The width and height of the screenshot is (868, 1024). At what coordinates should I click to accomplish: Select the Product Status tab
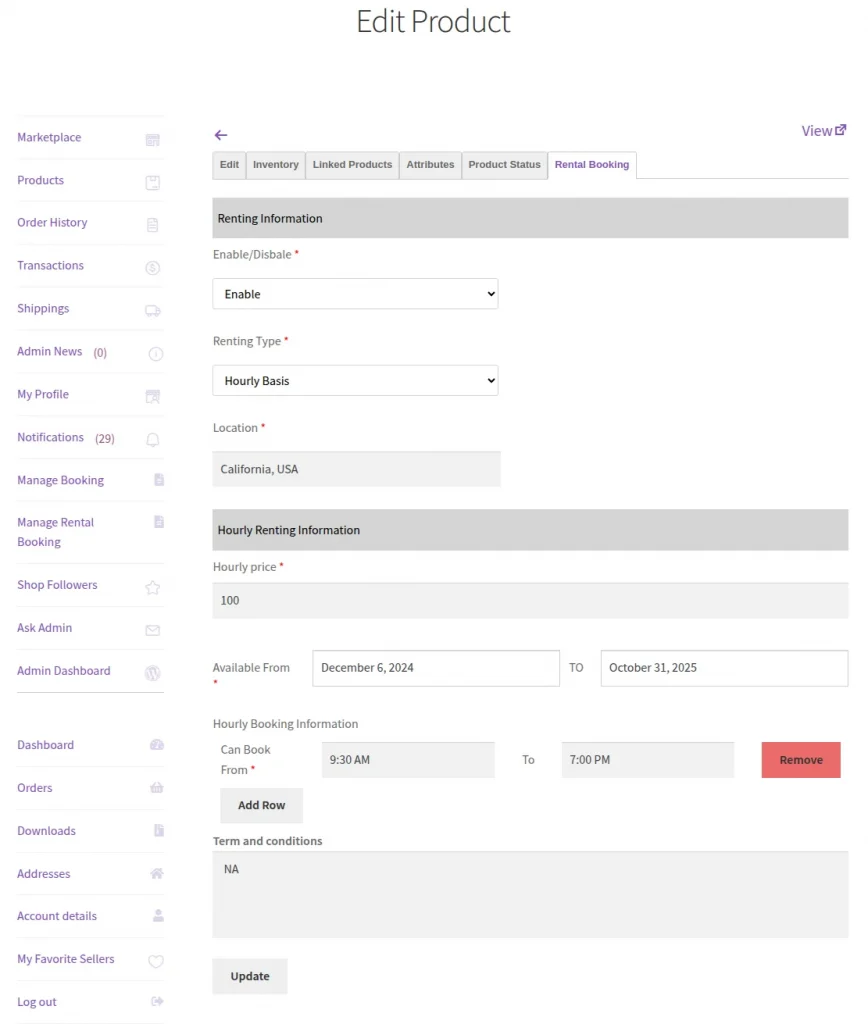[504, 165]
